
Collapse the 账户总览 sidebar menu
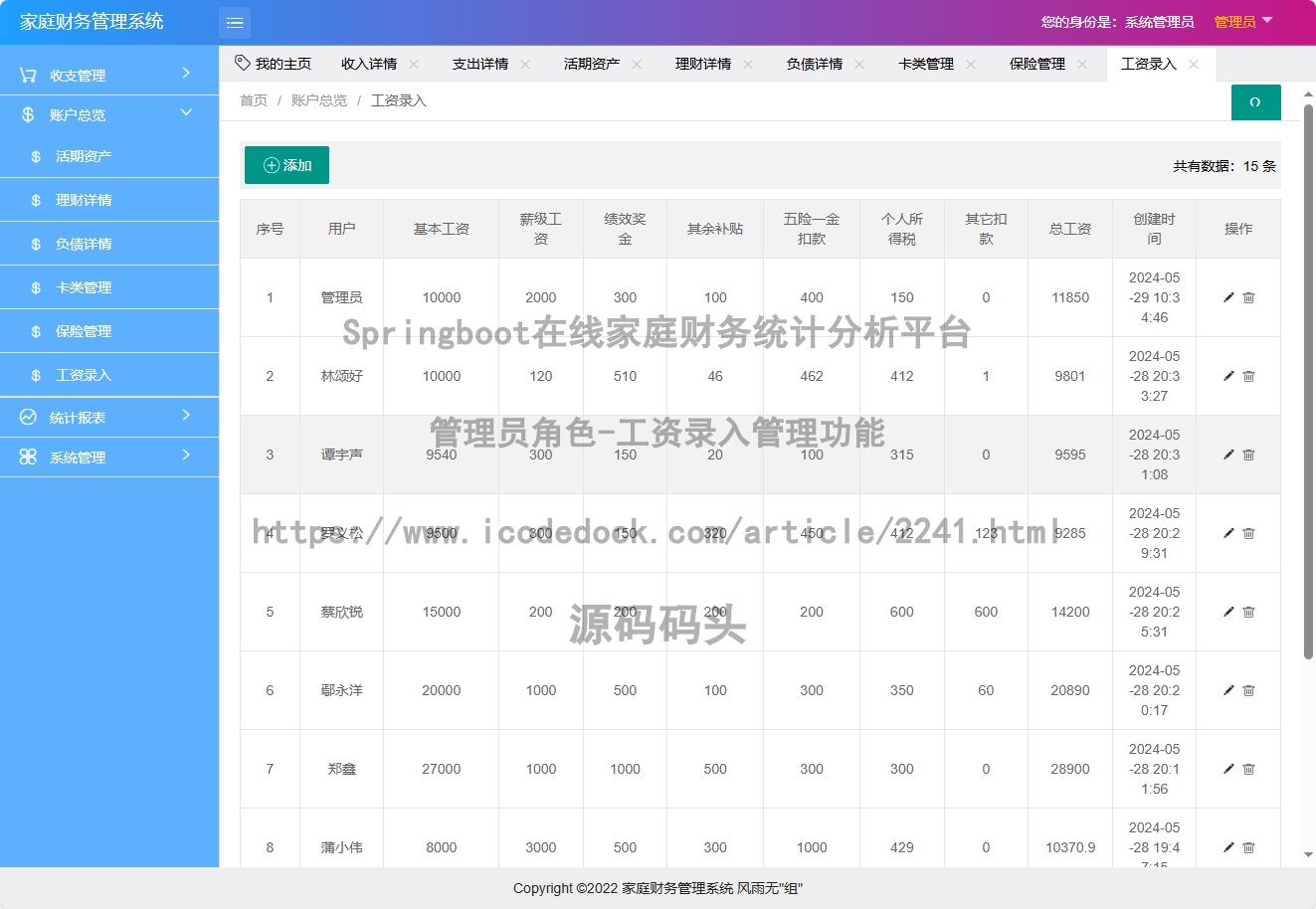109,114
